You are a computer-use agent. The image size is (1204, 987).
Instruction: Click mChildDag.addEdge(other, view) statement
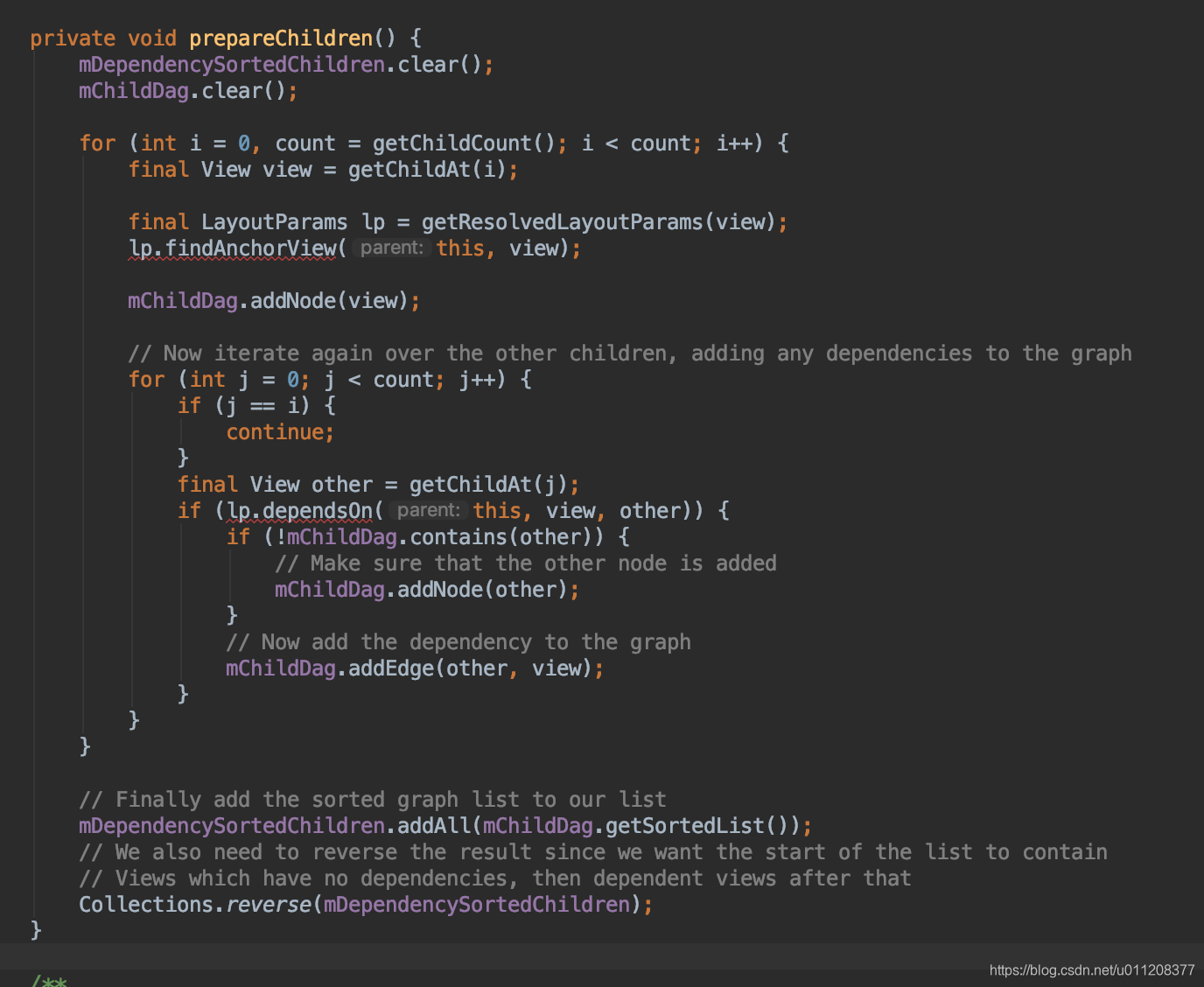click(x=415, y=668)
